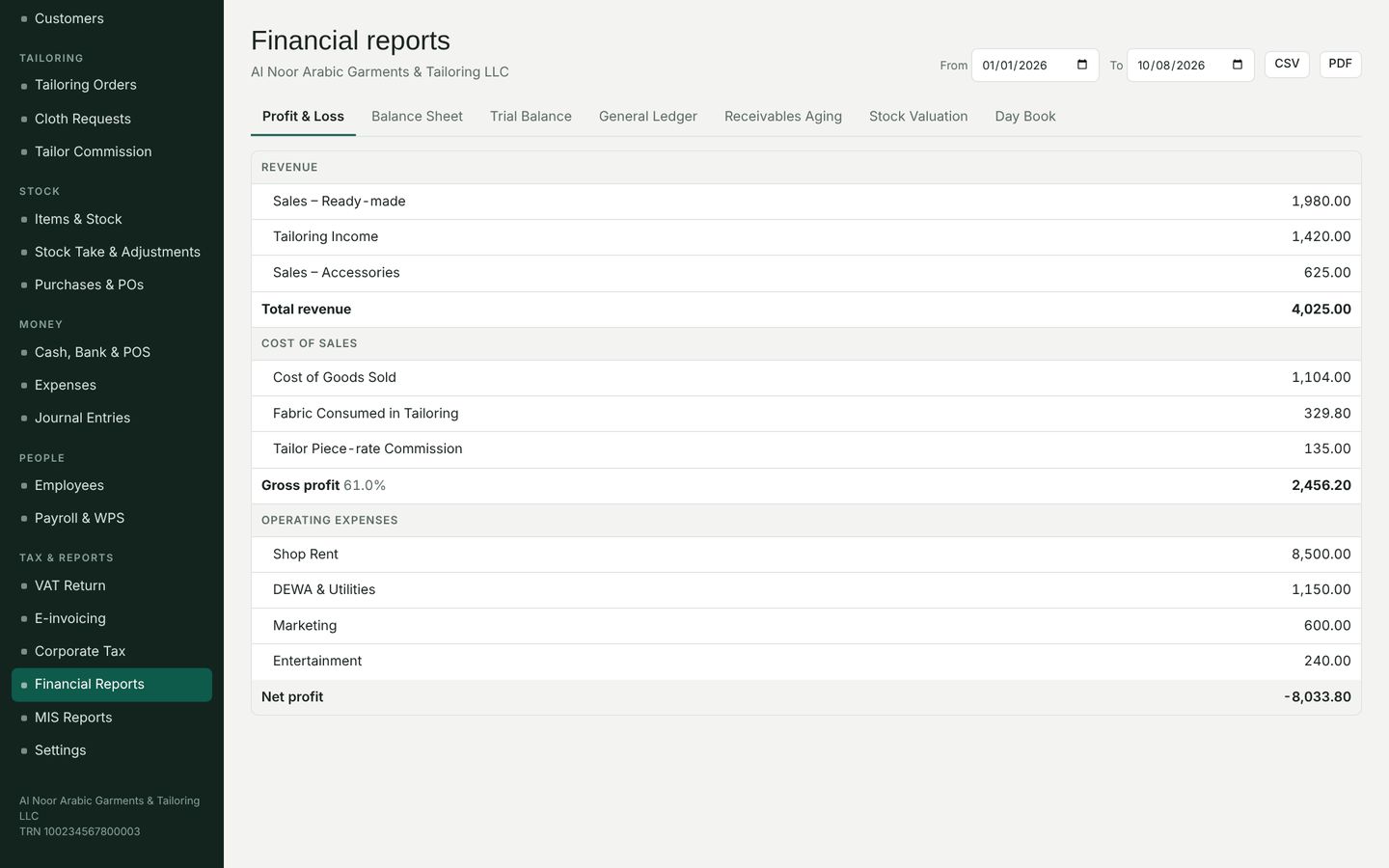Click the Fabric Consumed in Tailoring row
1389x868 pixels.
click(x=806, y=414)
